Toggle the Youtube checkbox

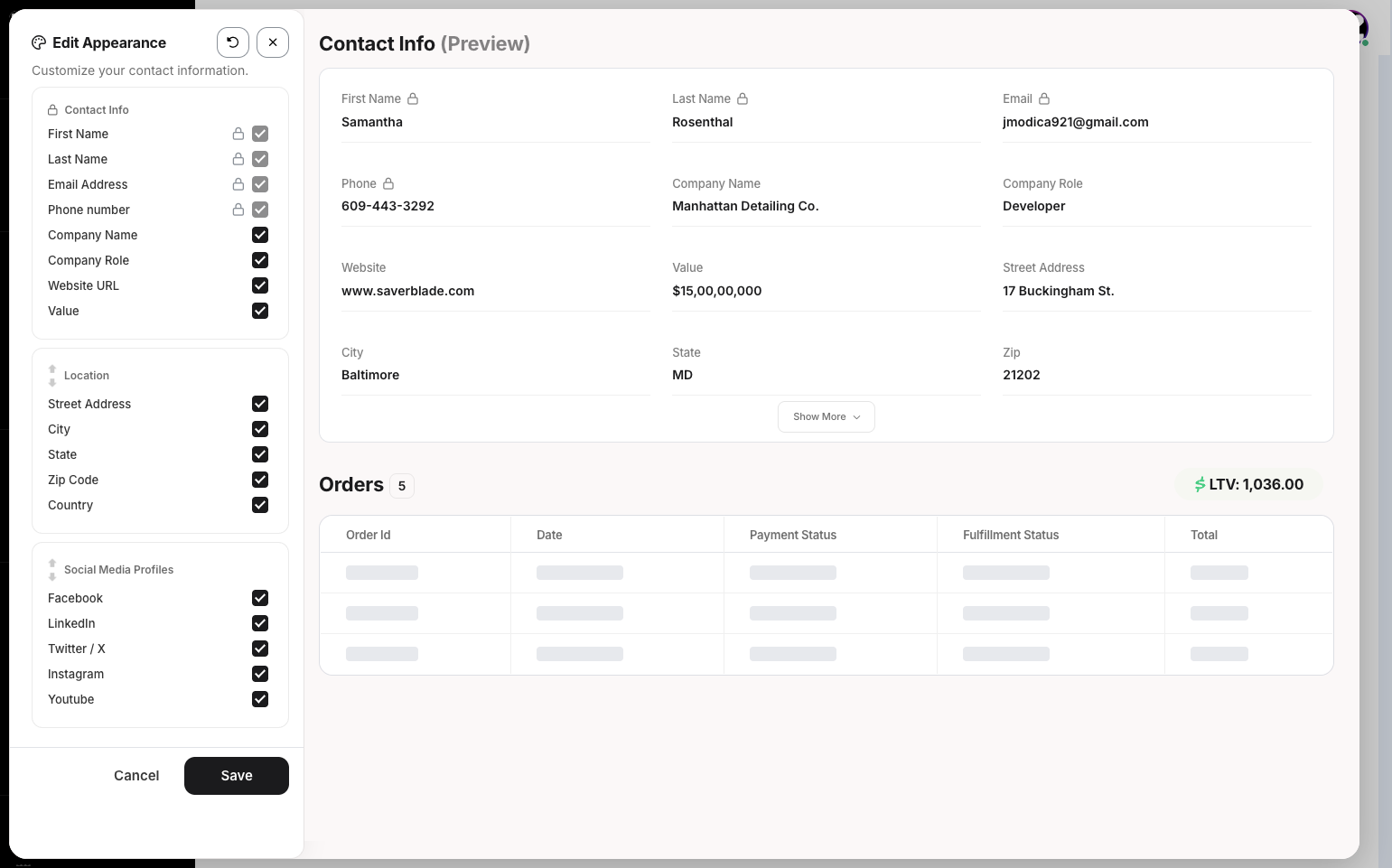[x=260, y=699]
